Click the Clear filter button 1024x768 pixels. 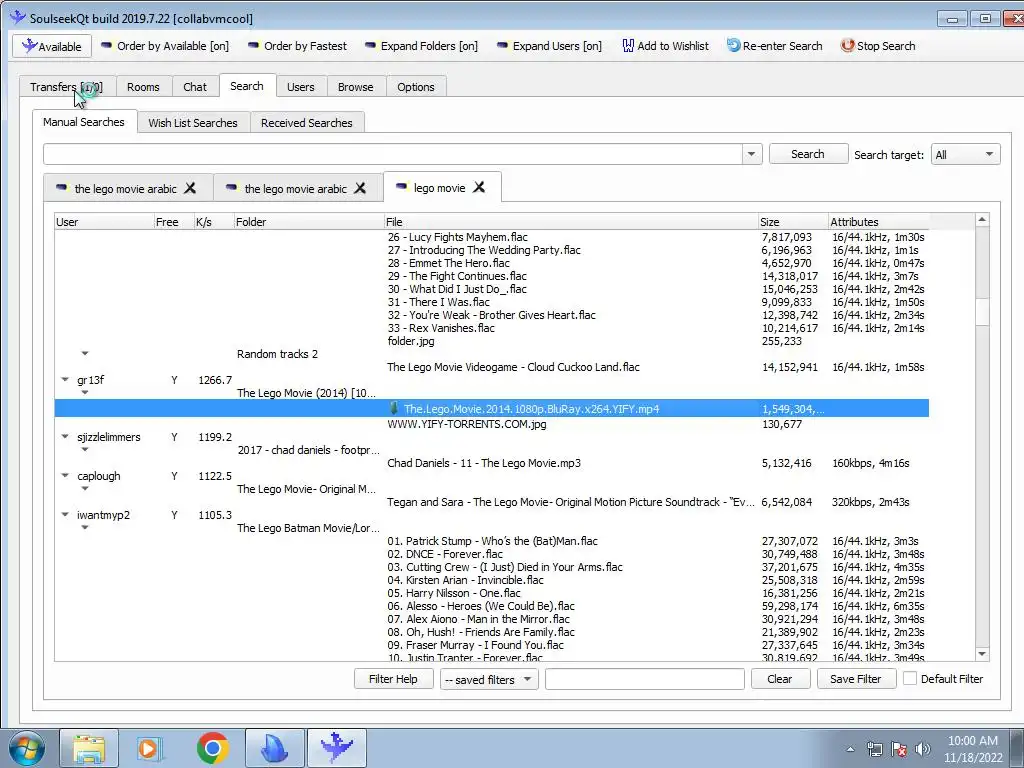point(780,679)
